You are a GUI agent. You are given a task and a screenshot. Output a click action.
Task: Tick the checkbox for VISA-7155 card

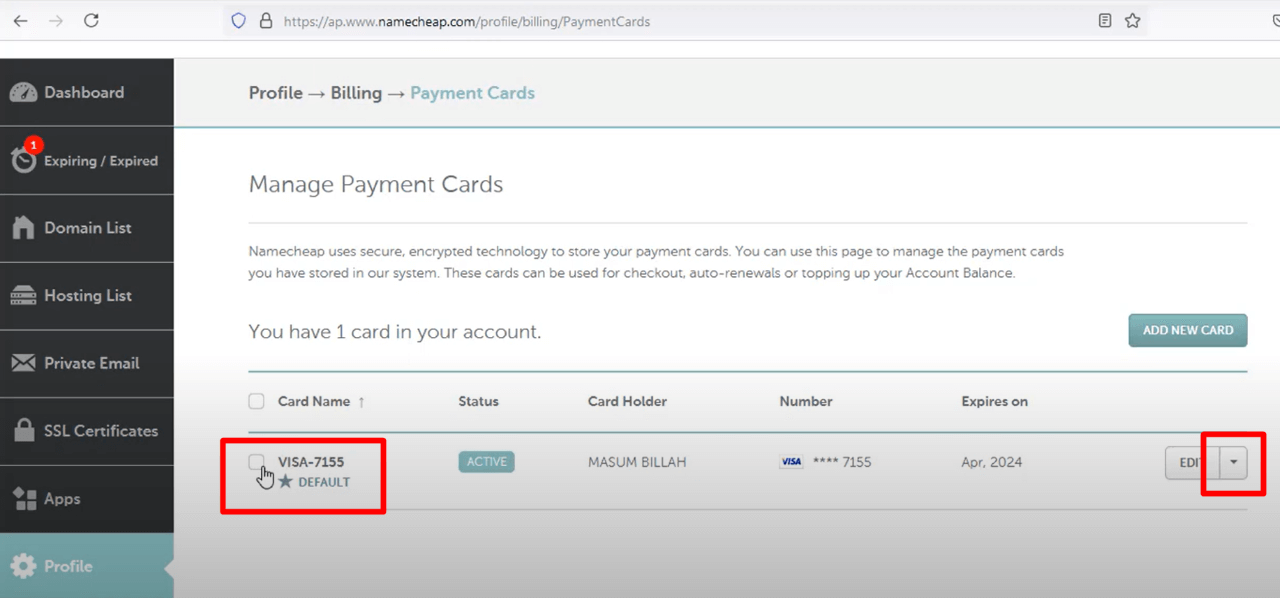pos(257,461)
